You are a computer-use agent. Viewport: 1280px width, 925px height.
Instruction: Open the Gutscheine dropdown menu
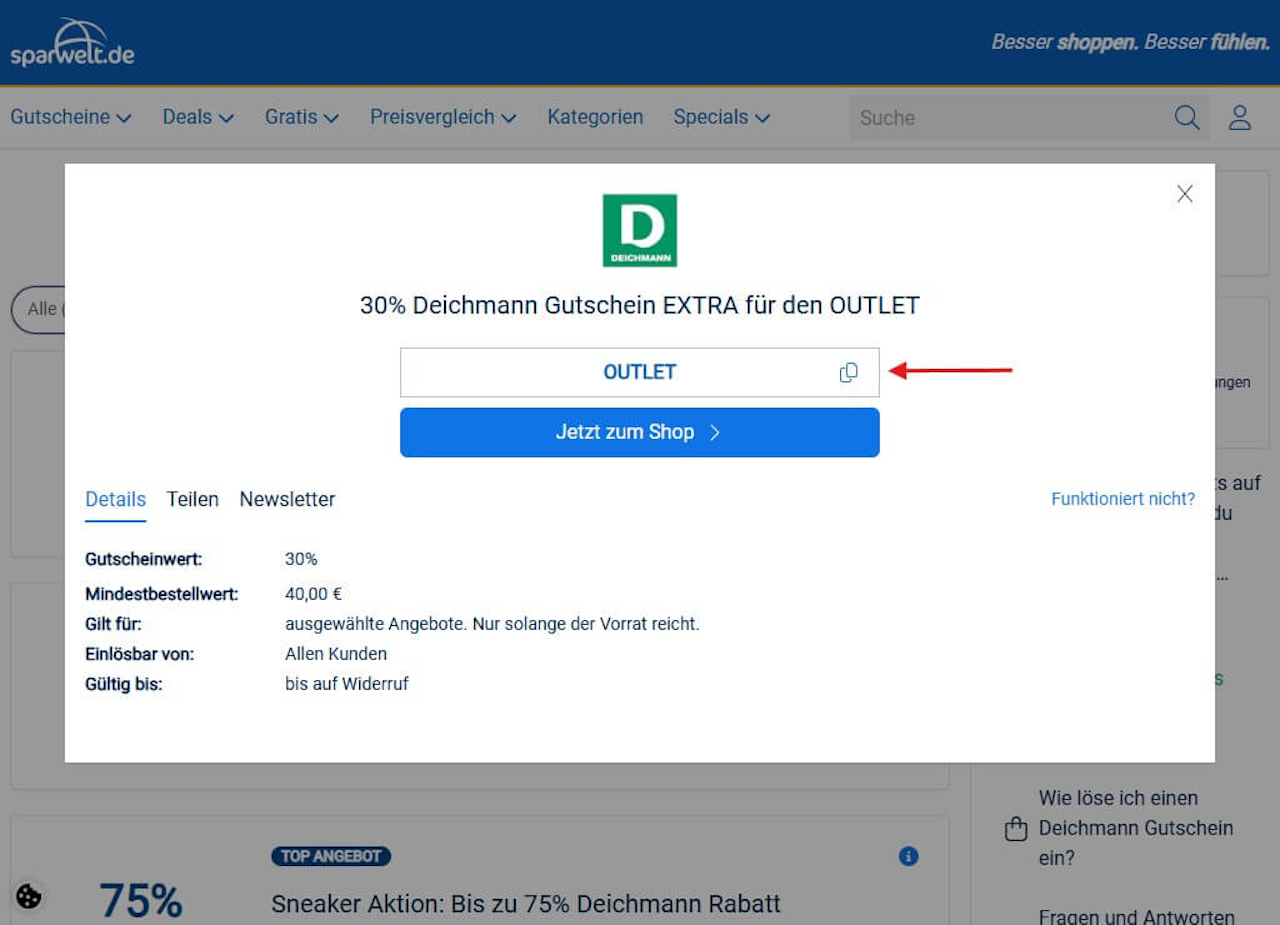click(x=71, y=117)
